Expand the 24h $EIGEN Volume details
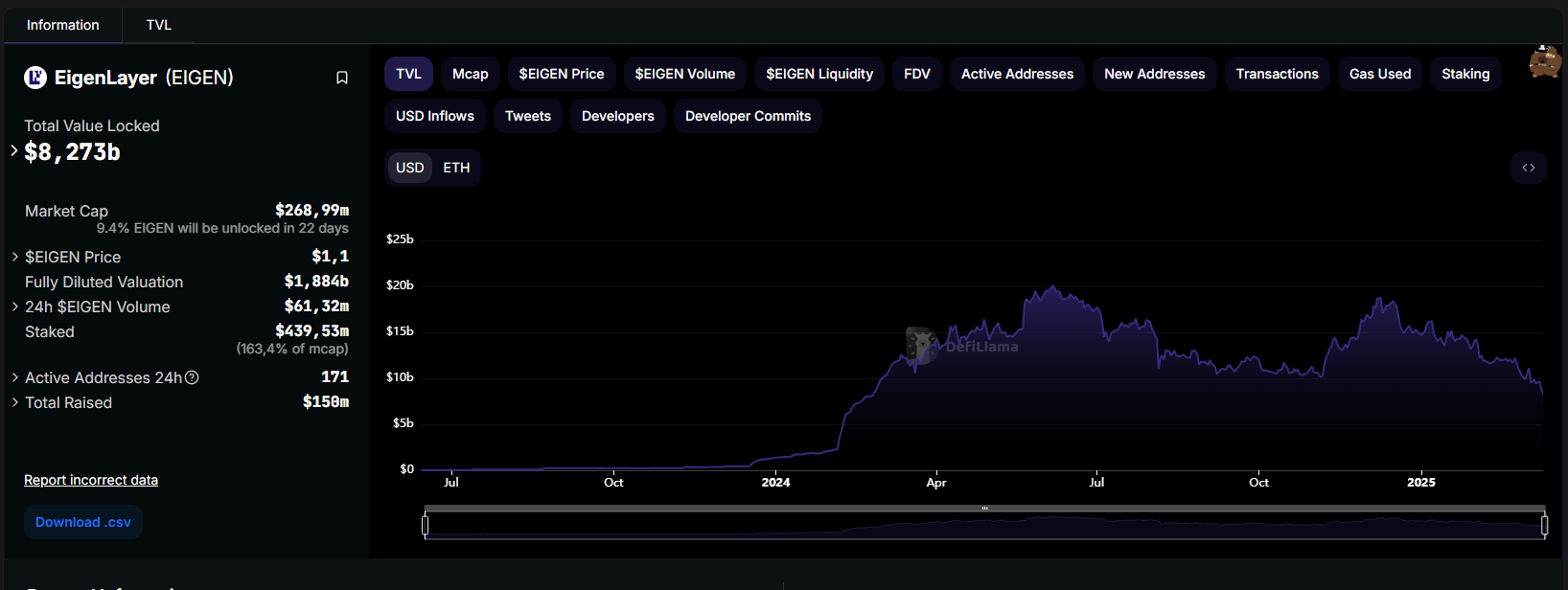This screenshot has height=590, width=1568. [x=15, y=306]
